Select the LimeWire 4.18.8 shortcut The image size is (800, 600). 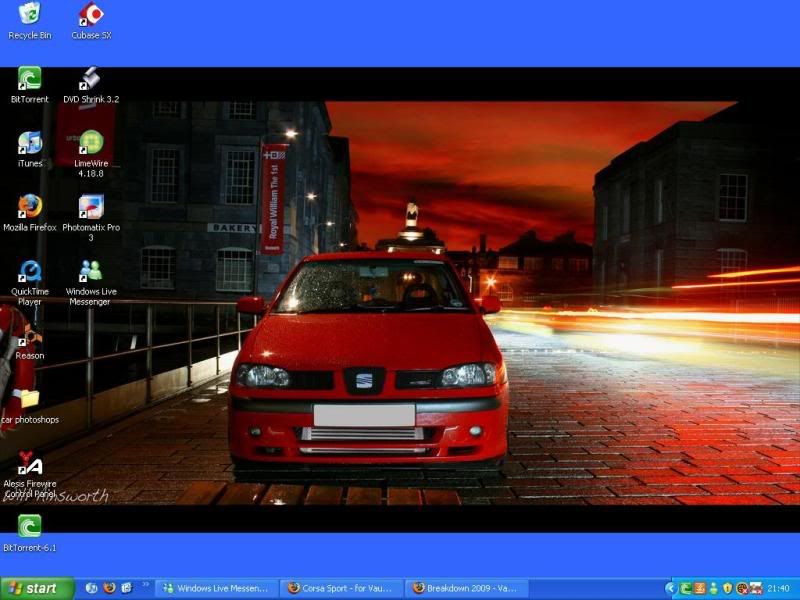(91, 143)
